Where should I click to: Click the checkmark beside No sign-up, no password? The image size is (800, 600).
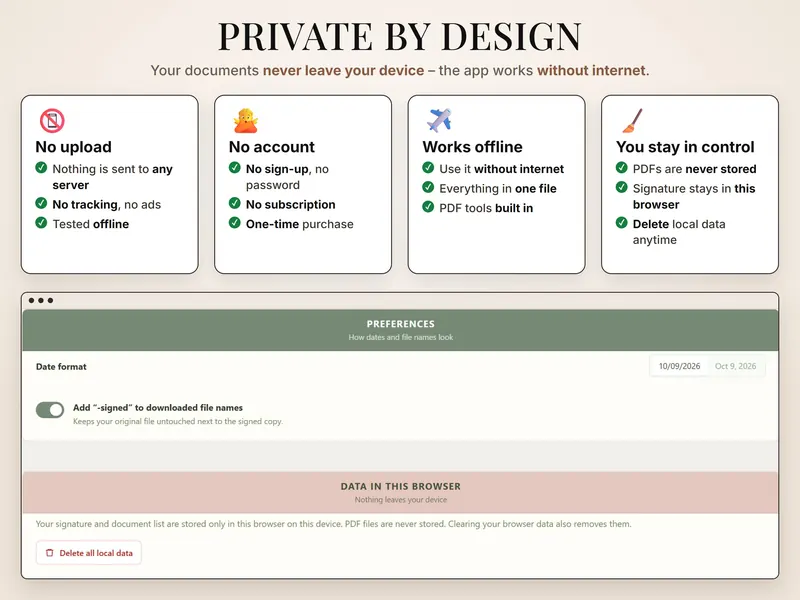pyautogui.click(x=235, y=167)
